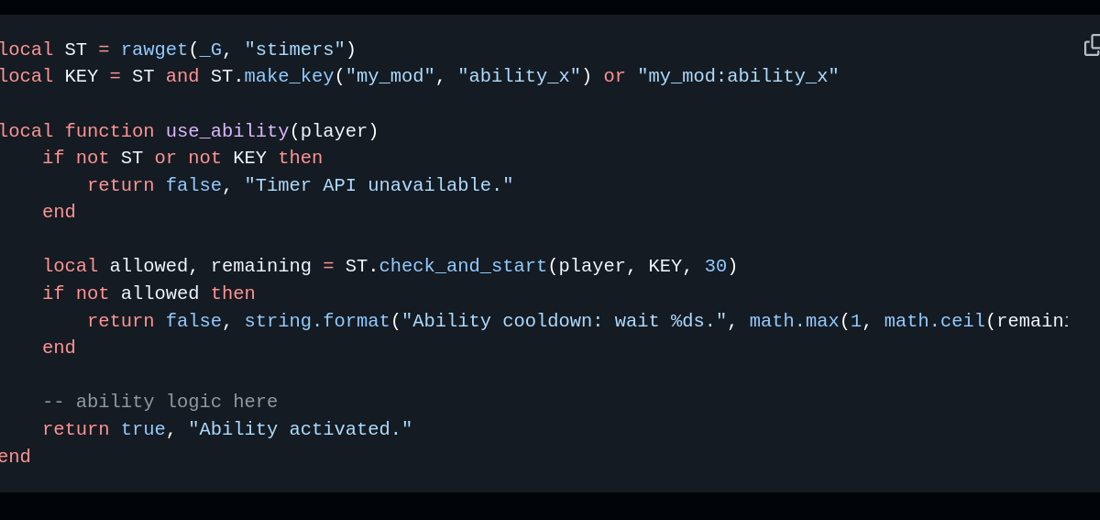Click the check_and_start method call

point(462,266)
